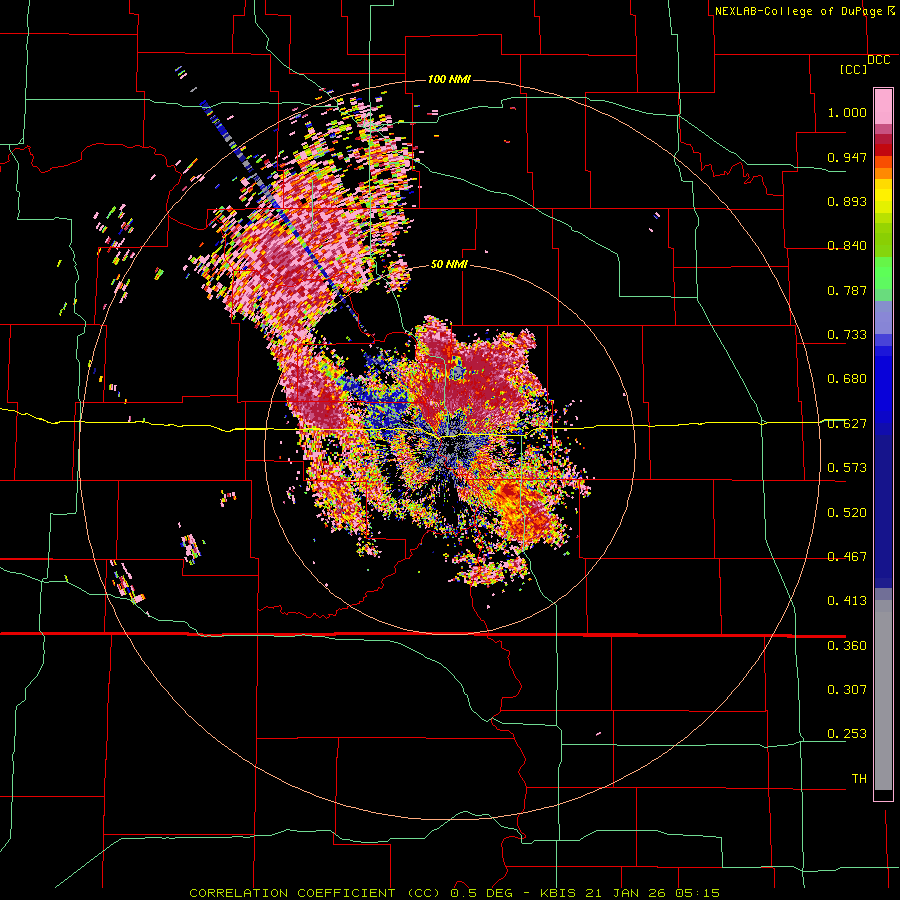Select the 0.733 scale value
Viewport: 900px width, 900px height.
847,334
